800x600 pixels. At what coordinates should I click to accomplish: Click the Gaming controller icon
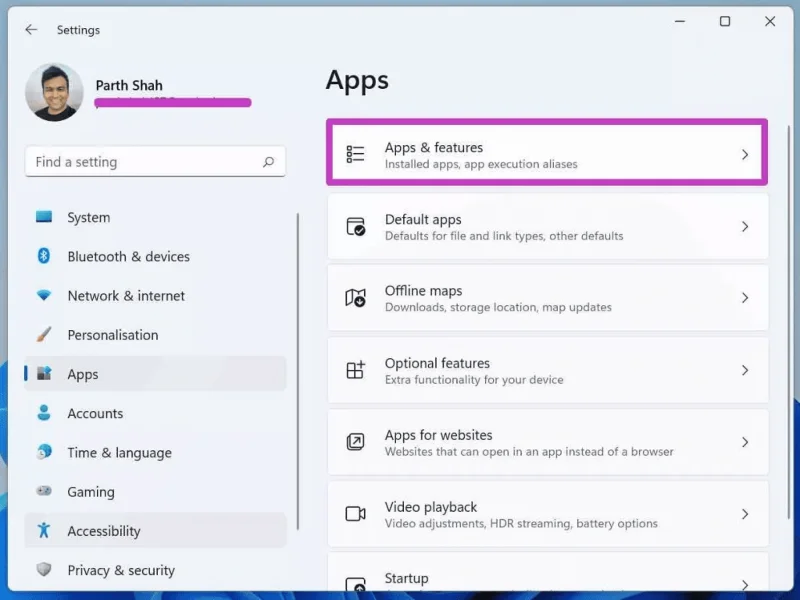[44, 491]
